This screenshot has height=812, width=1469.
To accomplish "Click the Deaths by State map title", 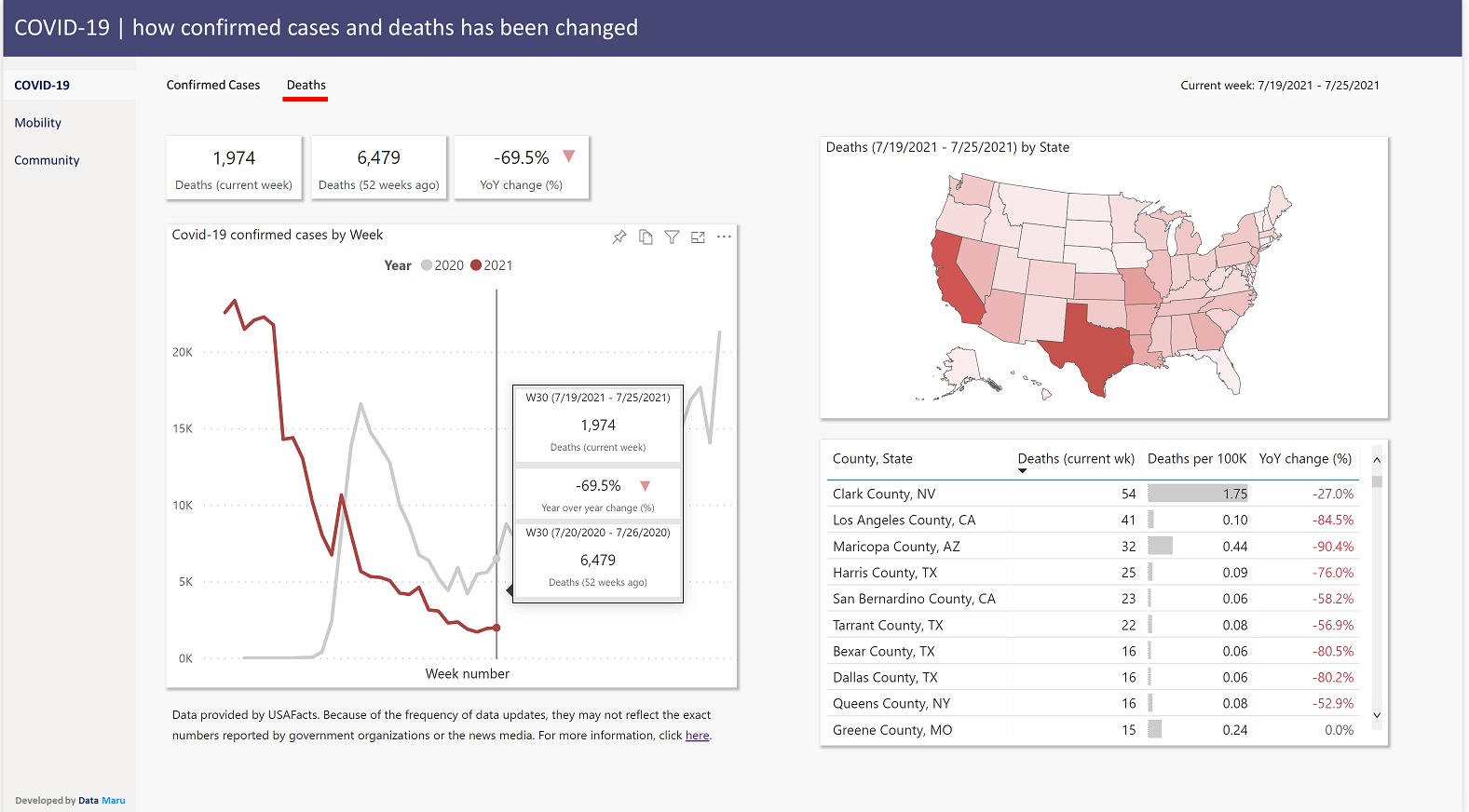I will 947,147.
